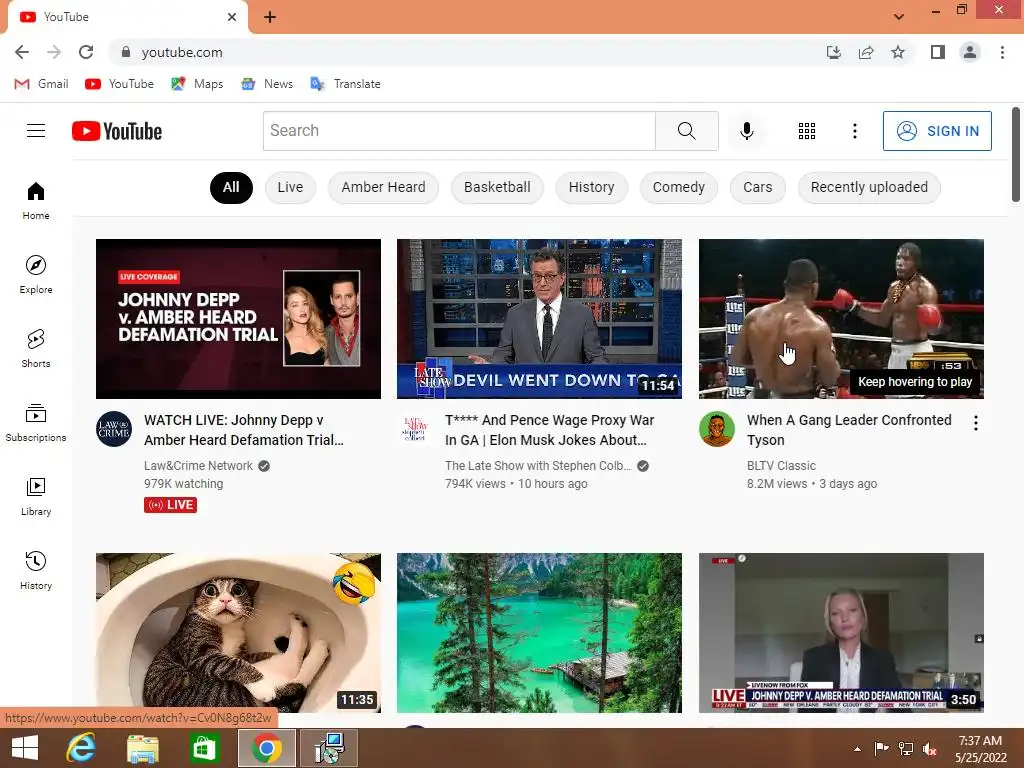Image resolution: width=1024 pixels, height=768 pixels.
Task: Click into the YouTube Search field
Action: coord(459,131)
